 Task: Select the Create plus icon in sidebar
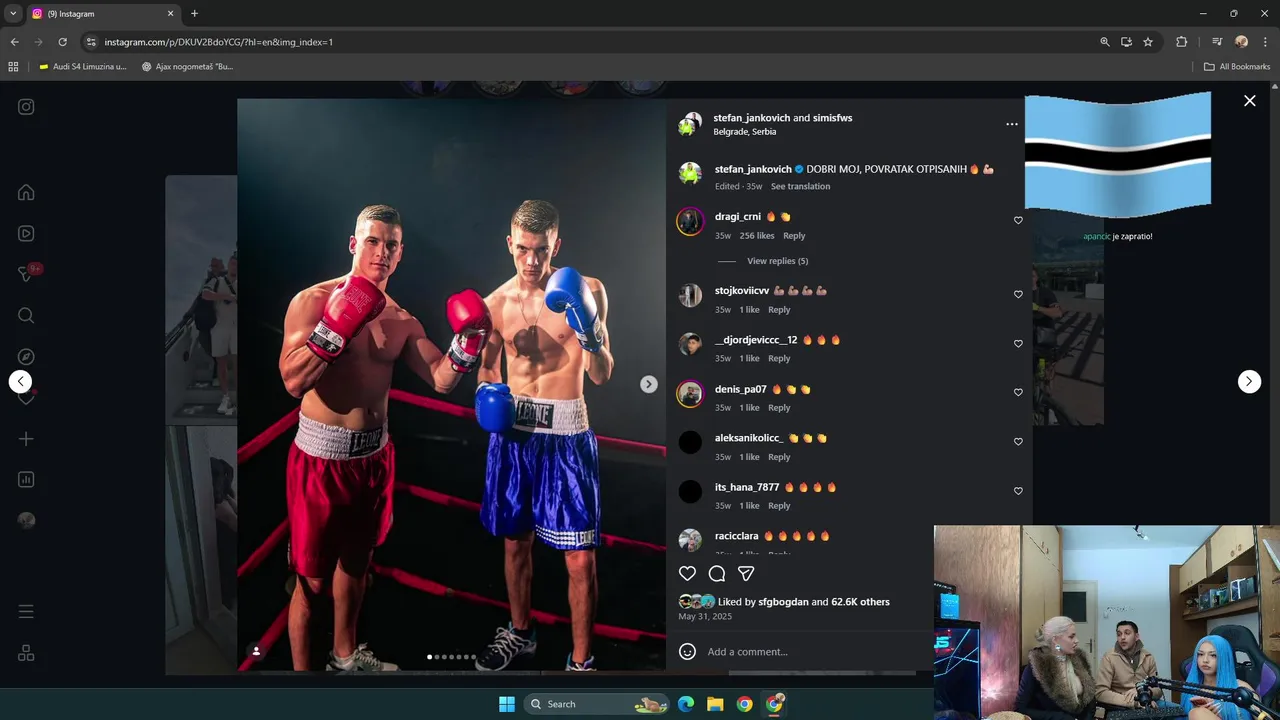tap(26, 438)
